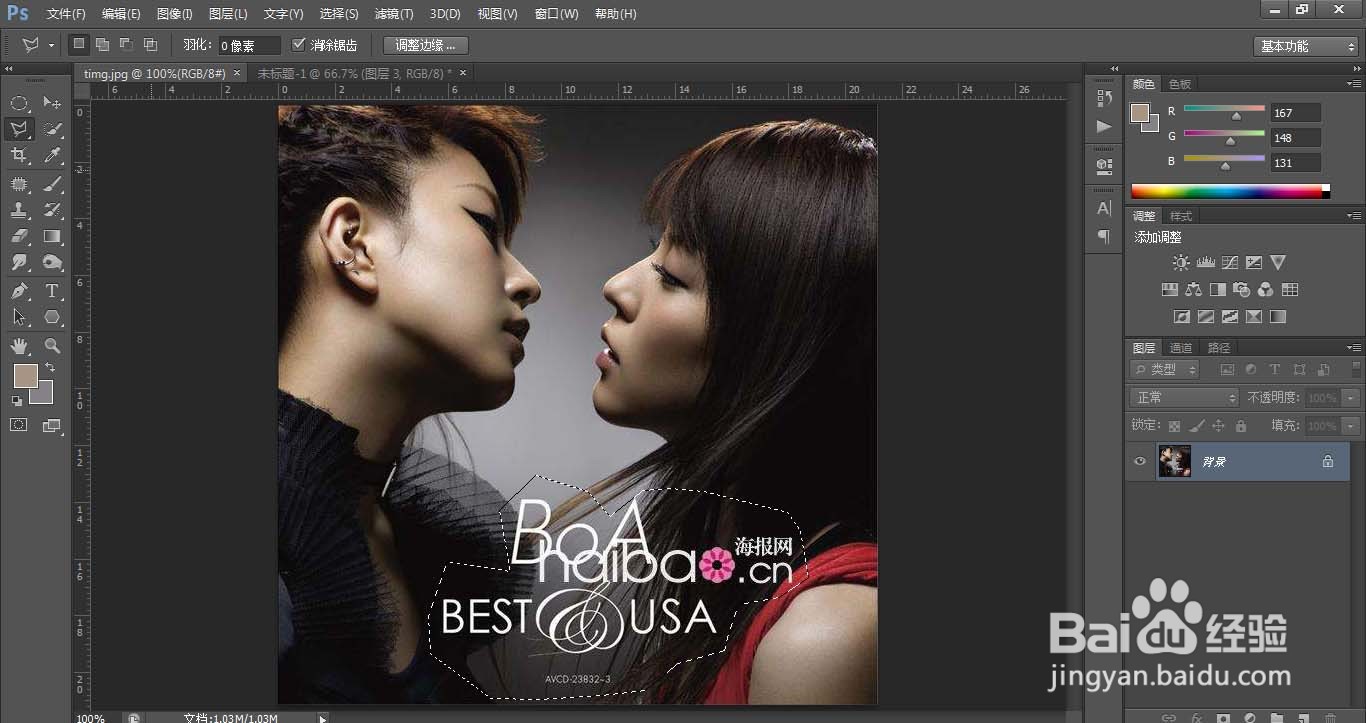
Task: Open the Actions panel play icon
Action: tap(1104, 127)
